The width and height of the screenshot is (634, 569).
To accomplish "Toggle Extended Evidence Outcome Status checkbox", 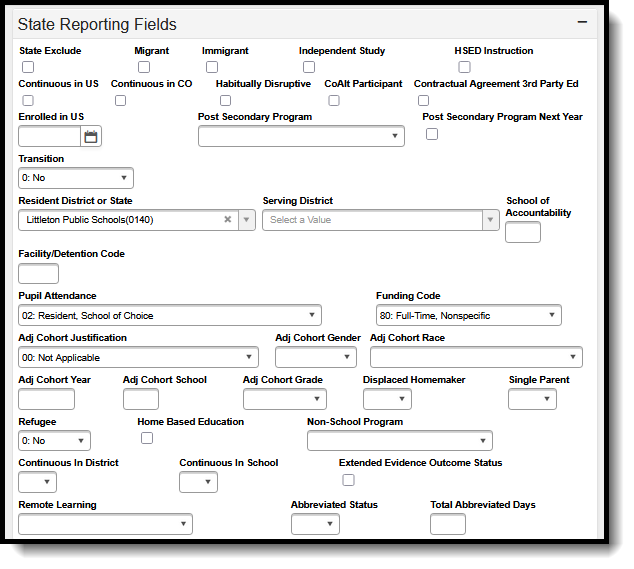I will [348, 480].
